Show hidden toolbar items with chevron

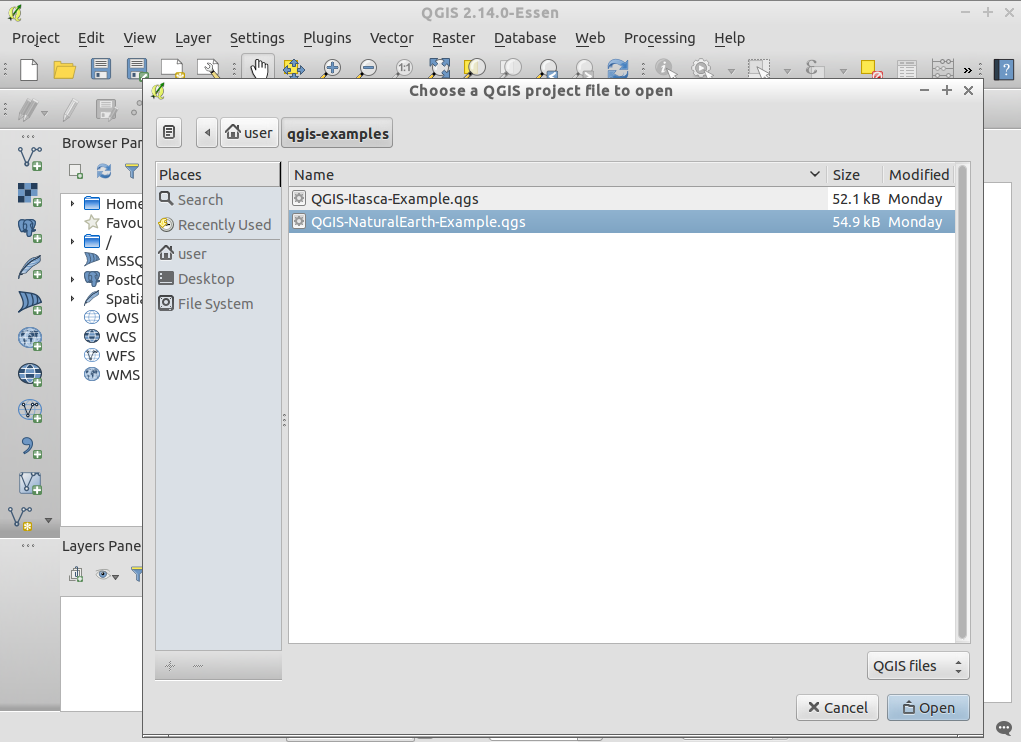click(968, 70)
